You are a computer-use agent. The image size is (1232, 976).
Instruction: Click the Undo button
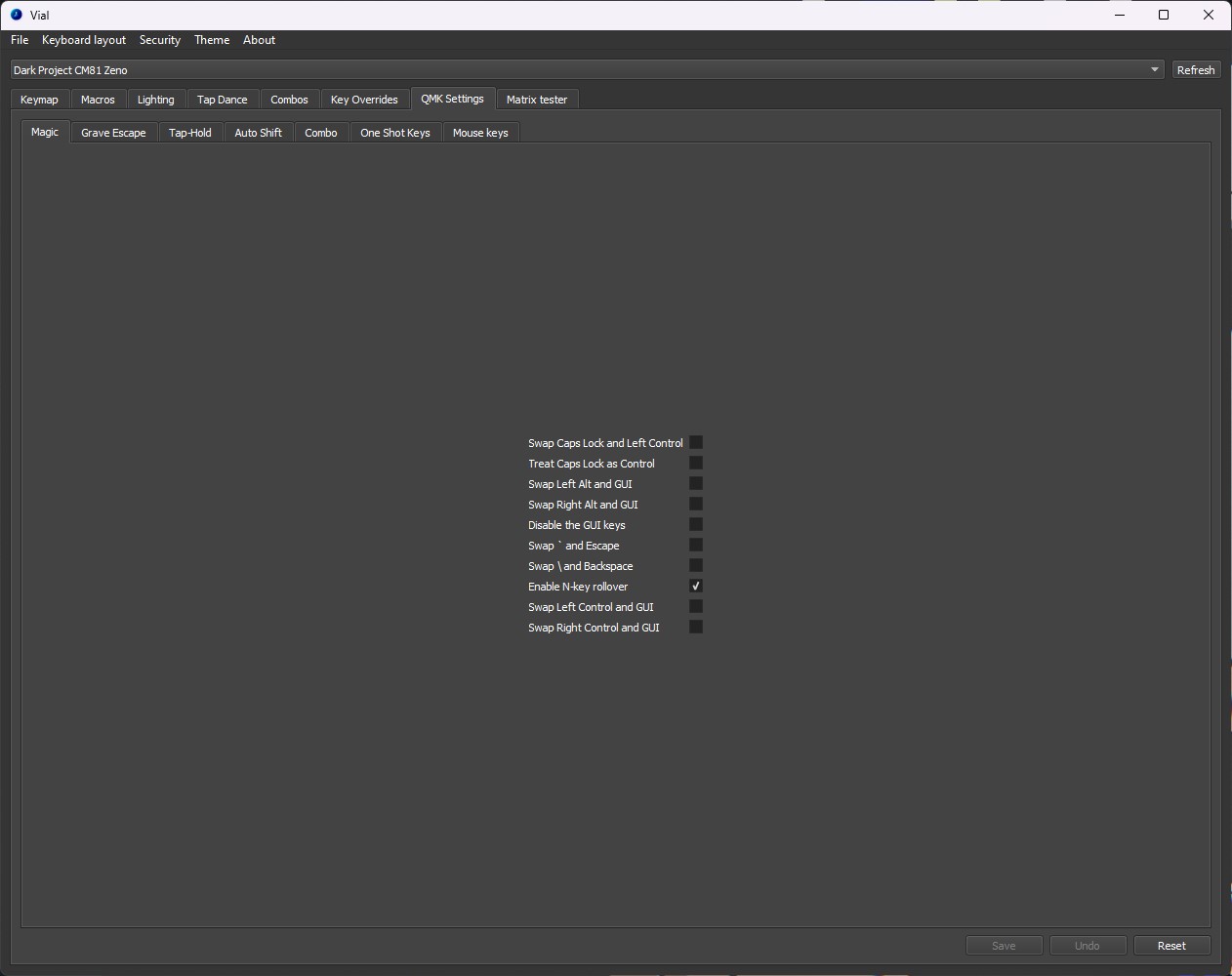(1088, 946)
